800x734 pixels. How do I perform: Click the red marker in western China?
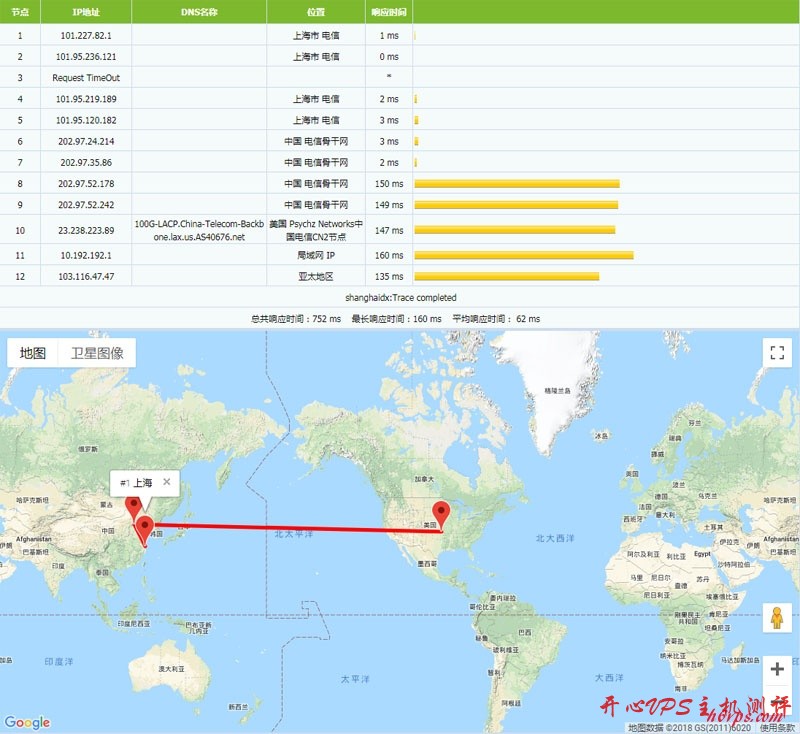[x=133, y=504]
